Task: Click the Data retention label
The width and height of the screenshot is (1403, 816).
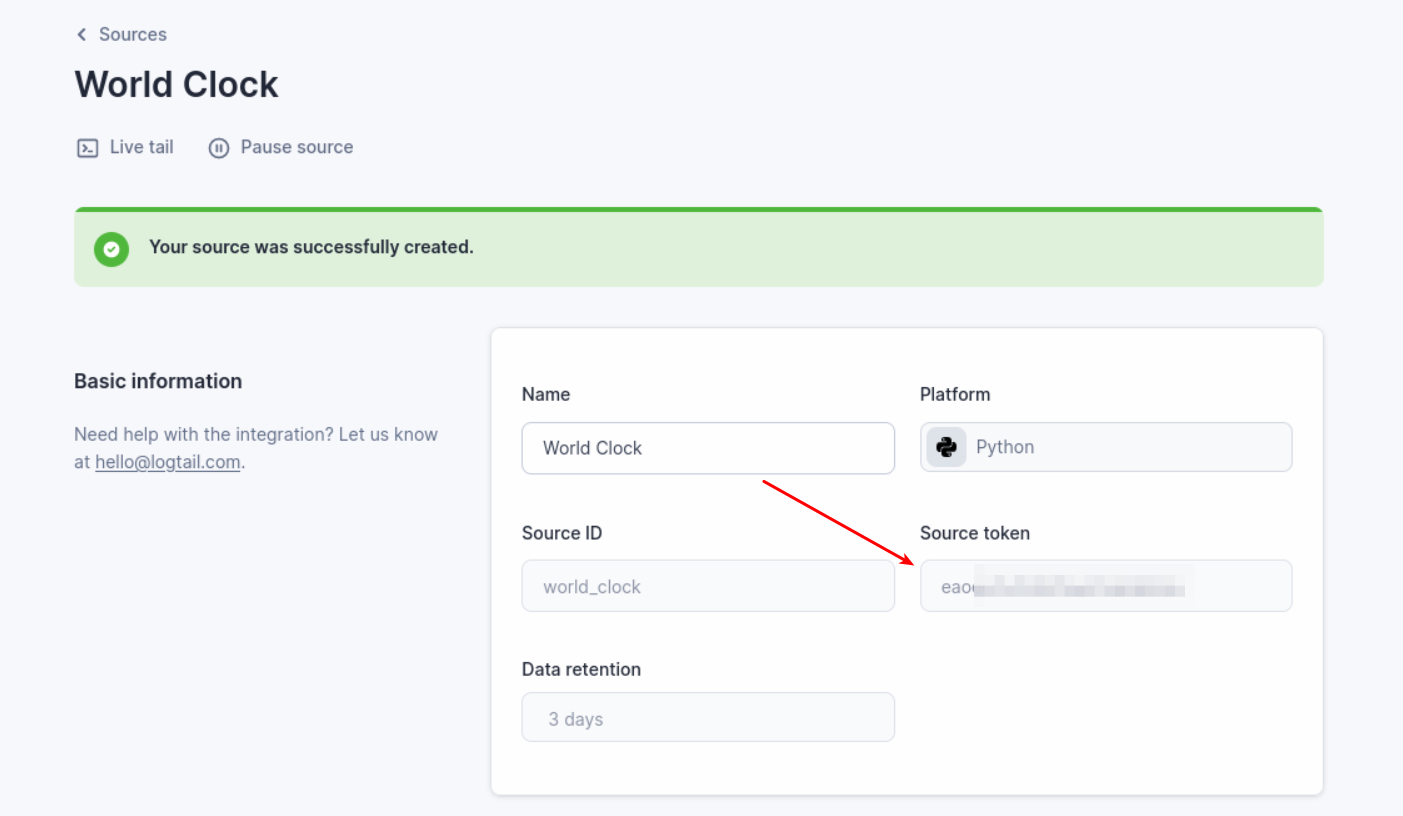Action: point(581,669)
